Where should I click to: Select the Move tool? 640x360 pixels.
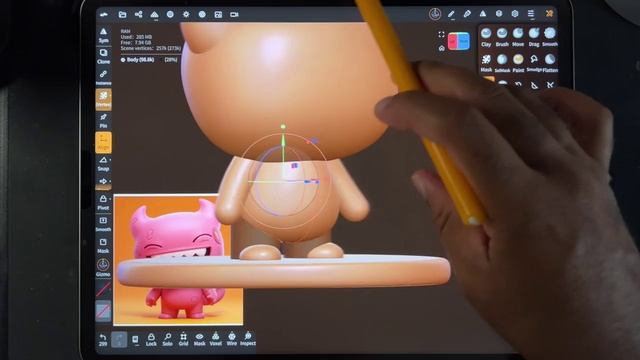(x=518, y=37)
